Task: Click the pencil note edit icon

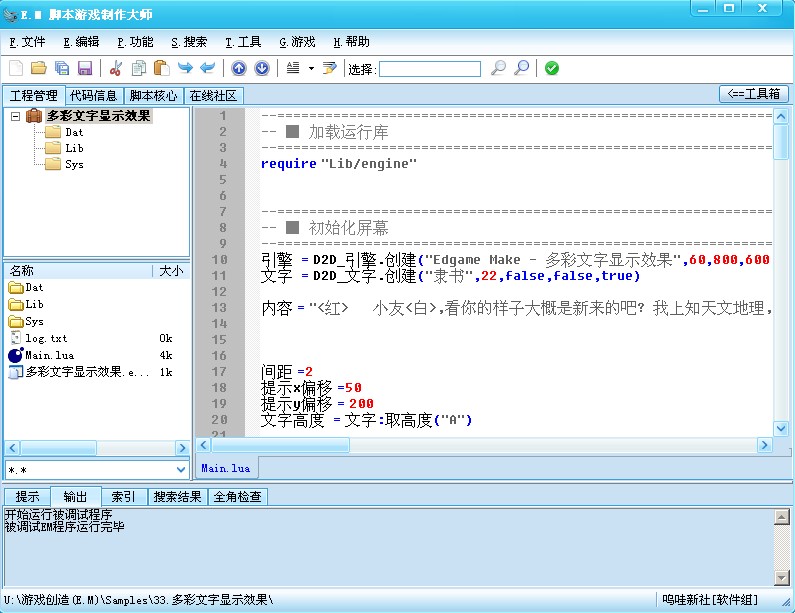Action: [x=330, y=68]
